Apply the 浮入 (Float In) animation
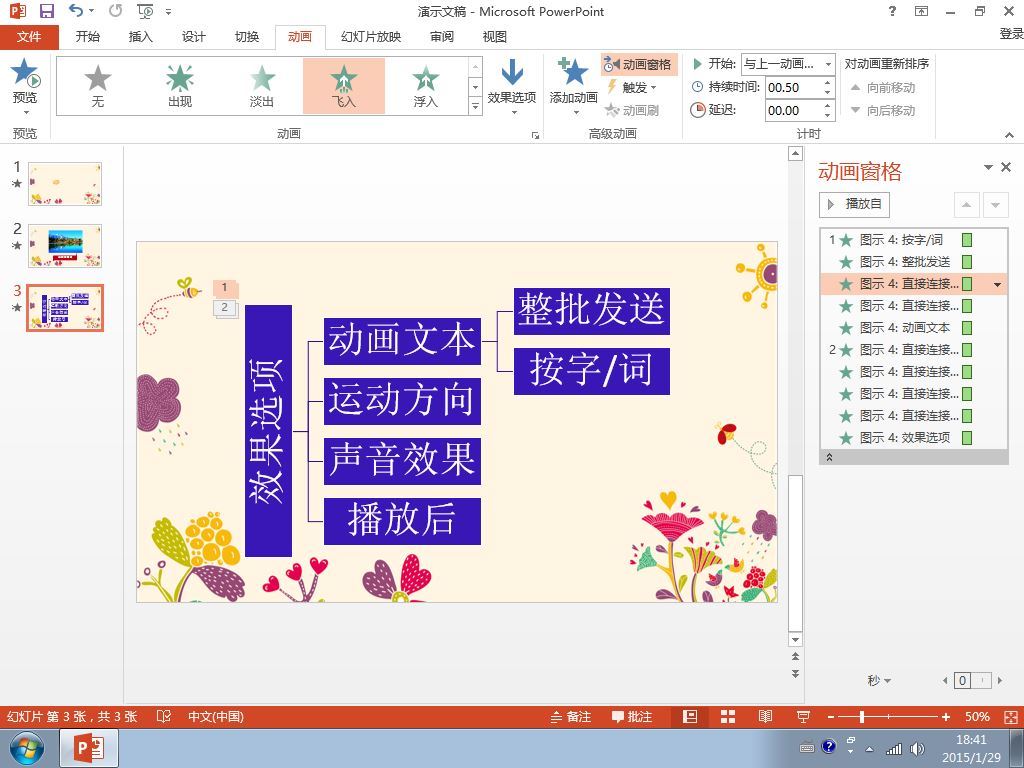The image size is (1024, 768). (425, 86)
